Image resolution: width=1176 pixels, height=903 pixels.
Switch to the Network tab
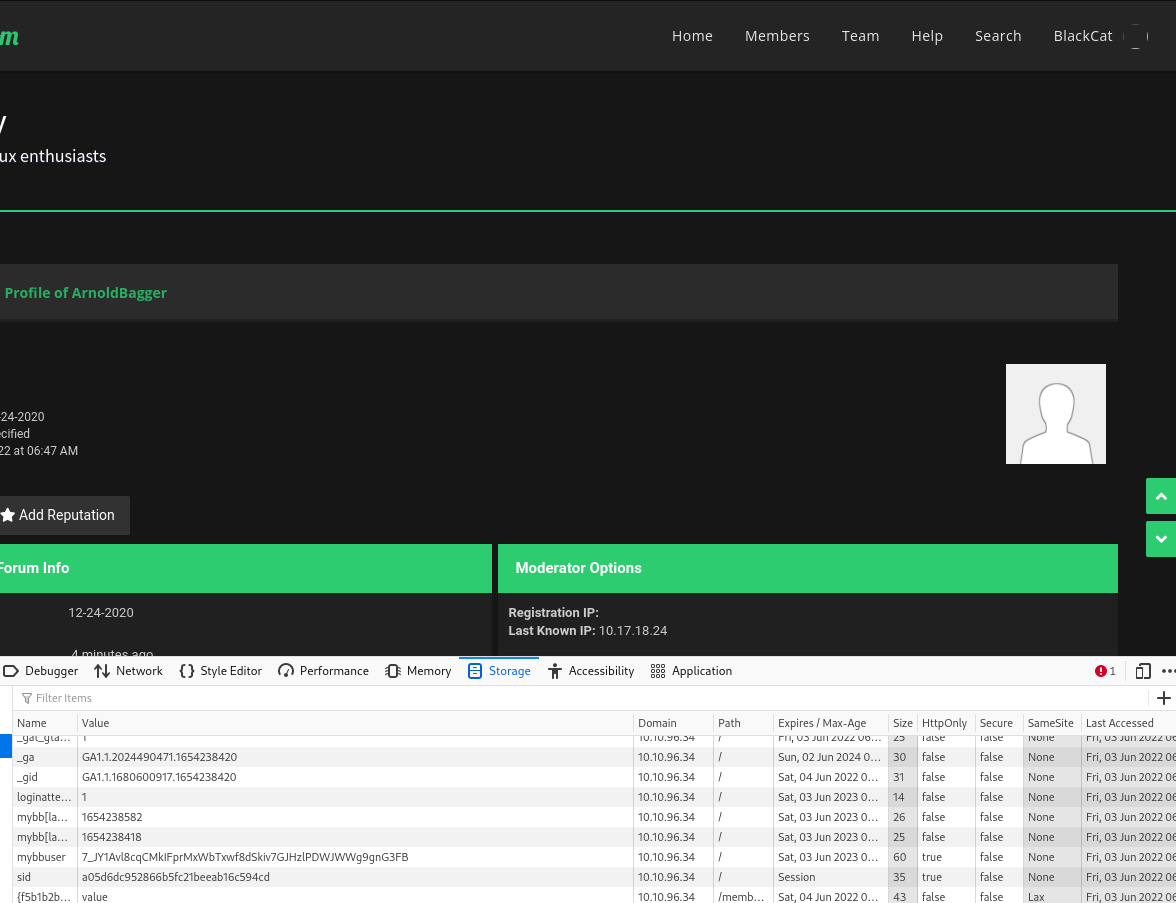128,671
